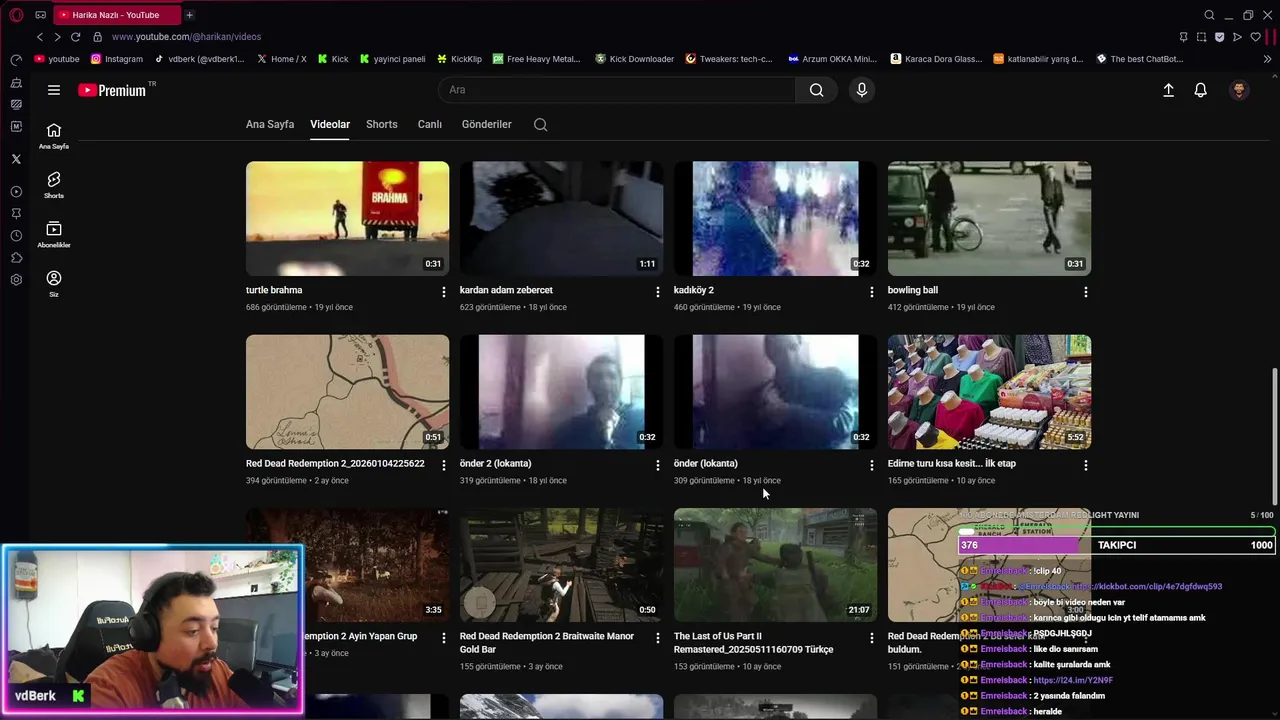Open X (Twitter) panel in Opera sidebar

[16, 159]
